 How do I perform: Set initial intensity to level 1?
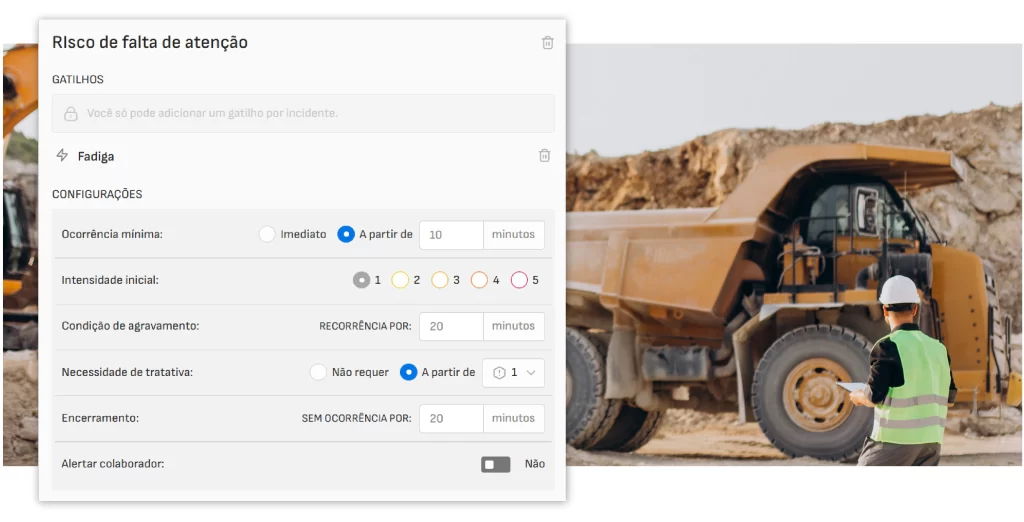[361, 280]
